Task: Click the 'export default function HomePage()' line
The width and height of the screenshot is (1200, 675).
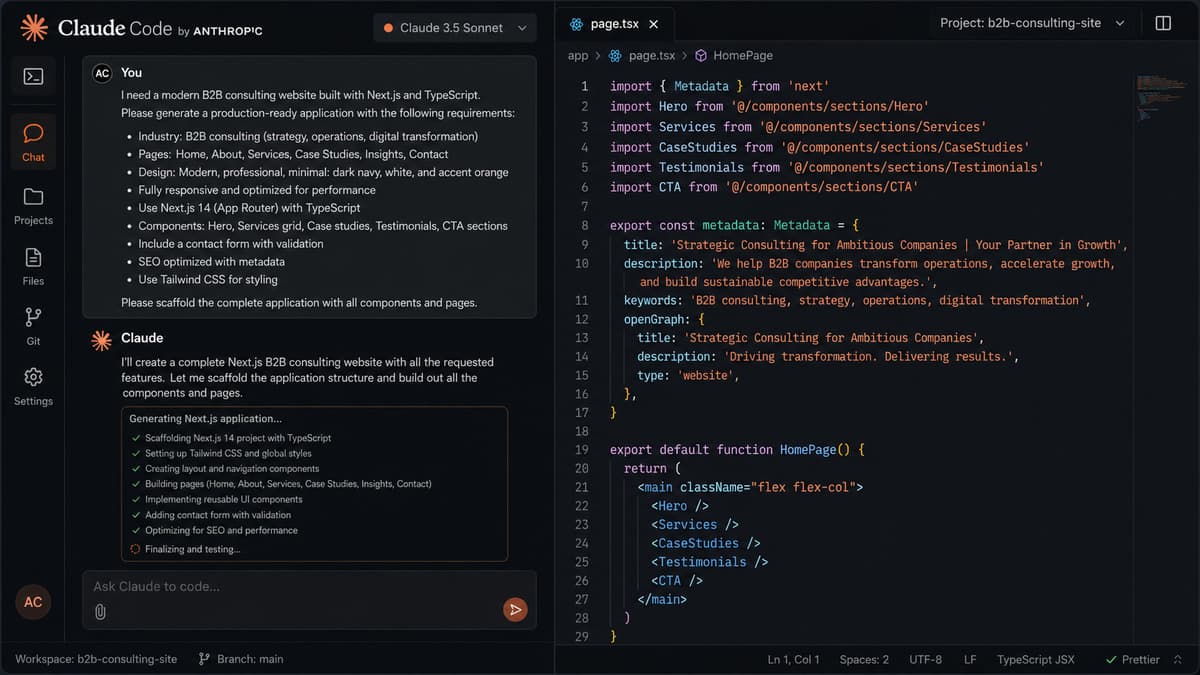Action: 737,450
